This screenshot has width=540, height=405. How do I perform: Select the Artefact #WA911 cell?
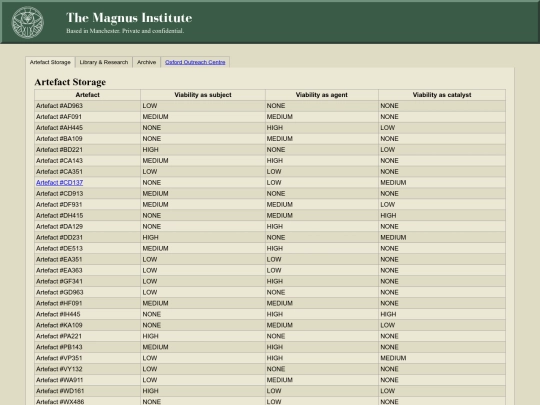tap(87, 380)
